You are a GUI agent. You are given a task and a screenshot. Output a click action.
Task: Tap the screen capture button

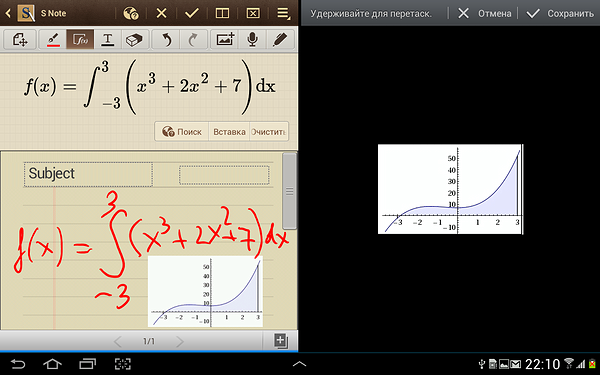pos(123,364)
